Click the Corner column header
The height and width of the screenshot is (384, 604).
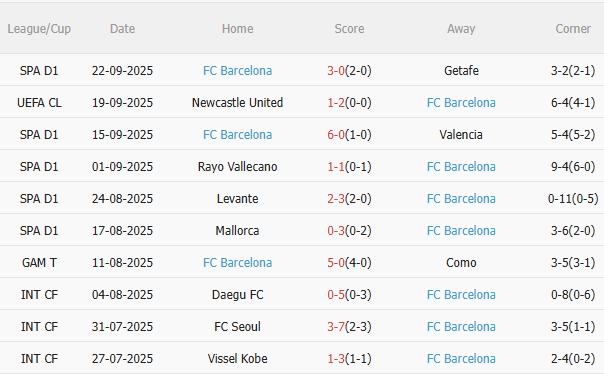pyautogui.click(x=573, y=29)
